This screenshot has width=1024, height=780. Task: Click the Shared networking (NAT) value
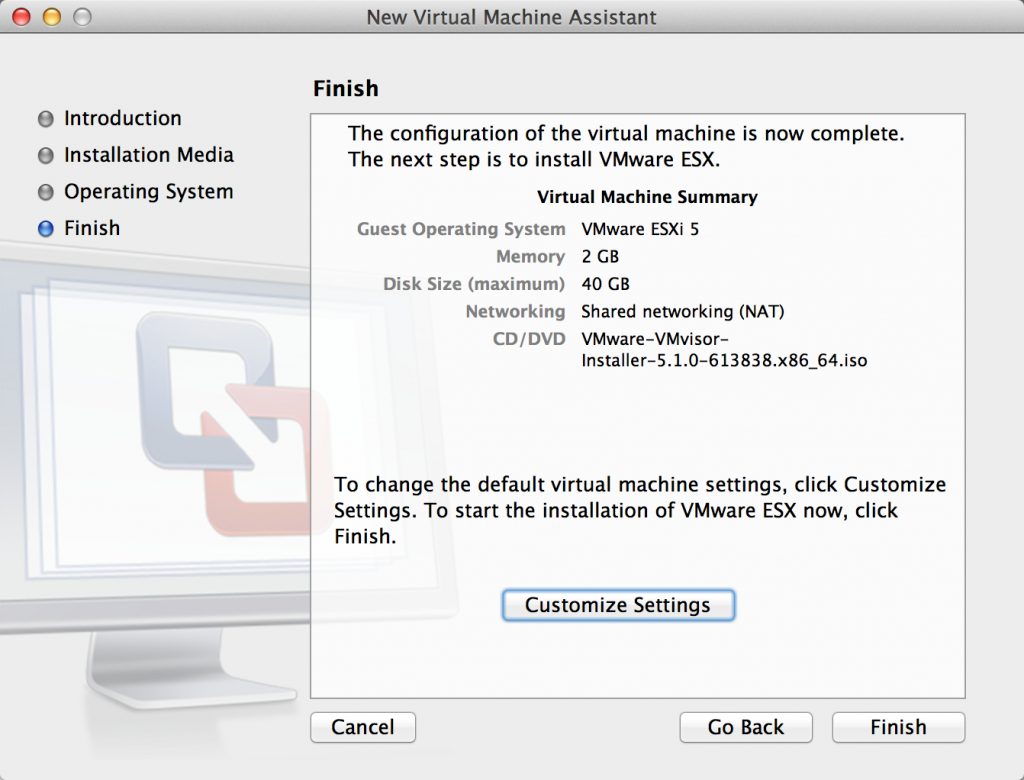coord(682,312)
